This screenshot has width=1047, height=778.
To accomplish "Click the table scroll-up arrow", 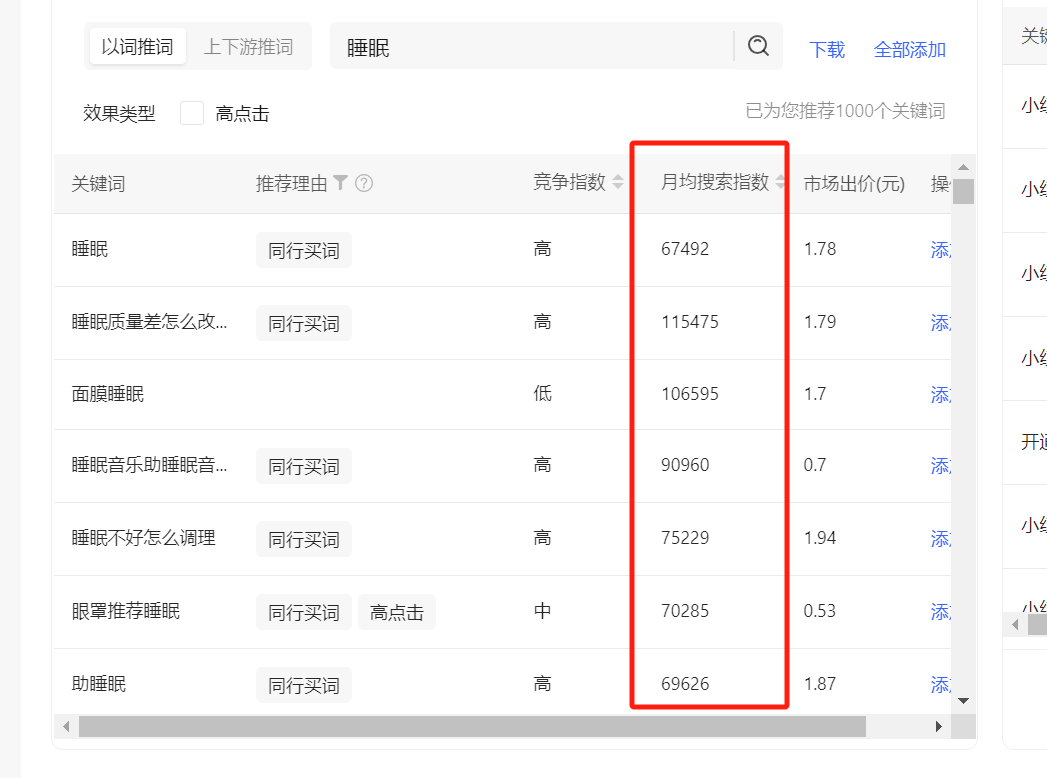I will pos(963,167).
